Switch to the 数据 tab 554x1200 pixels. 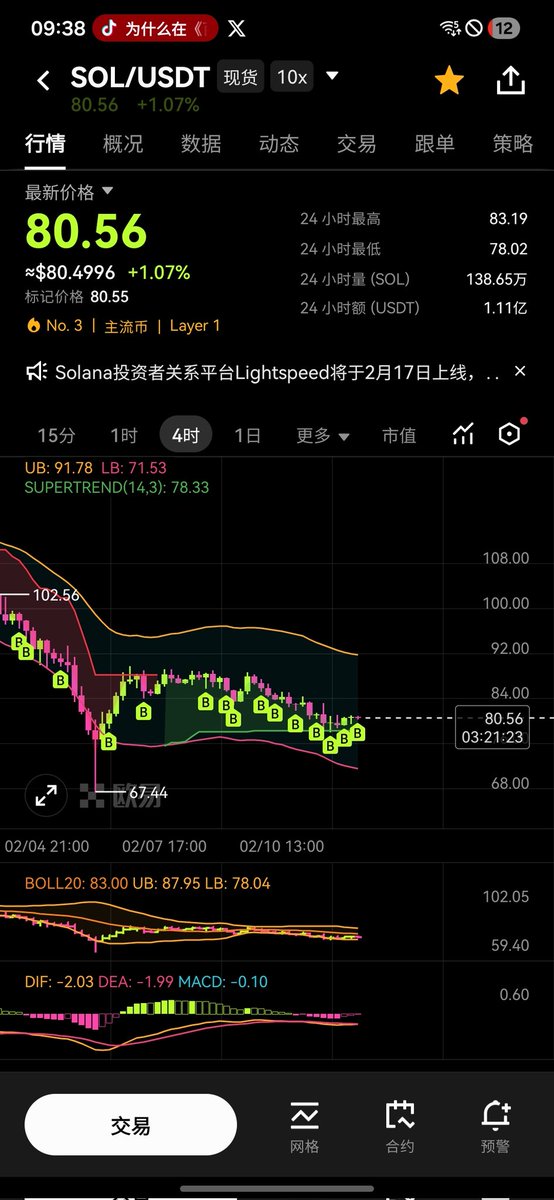pyautogui.click(x=201, y=143)
